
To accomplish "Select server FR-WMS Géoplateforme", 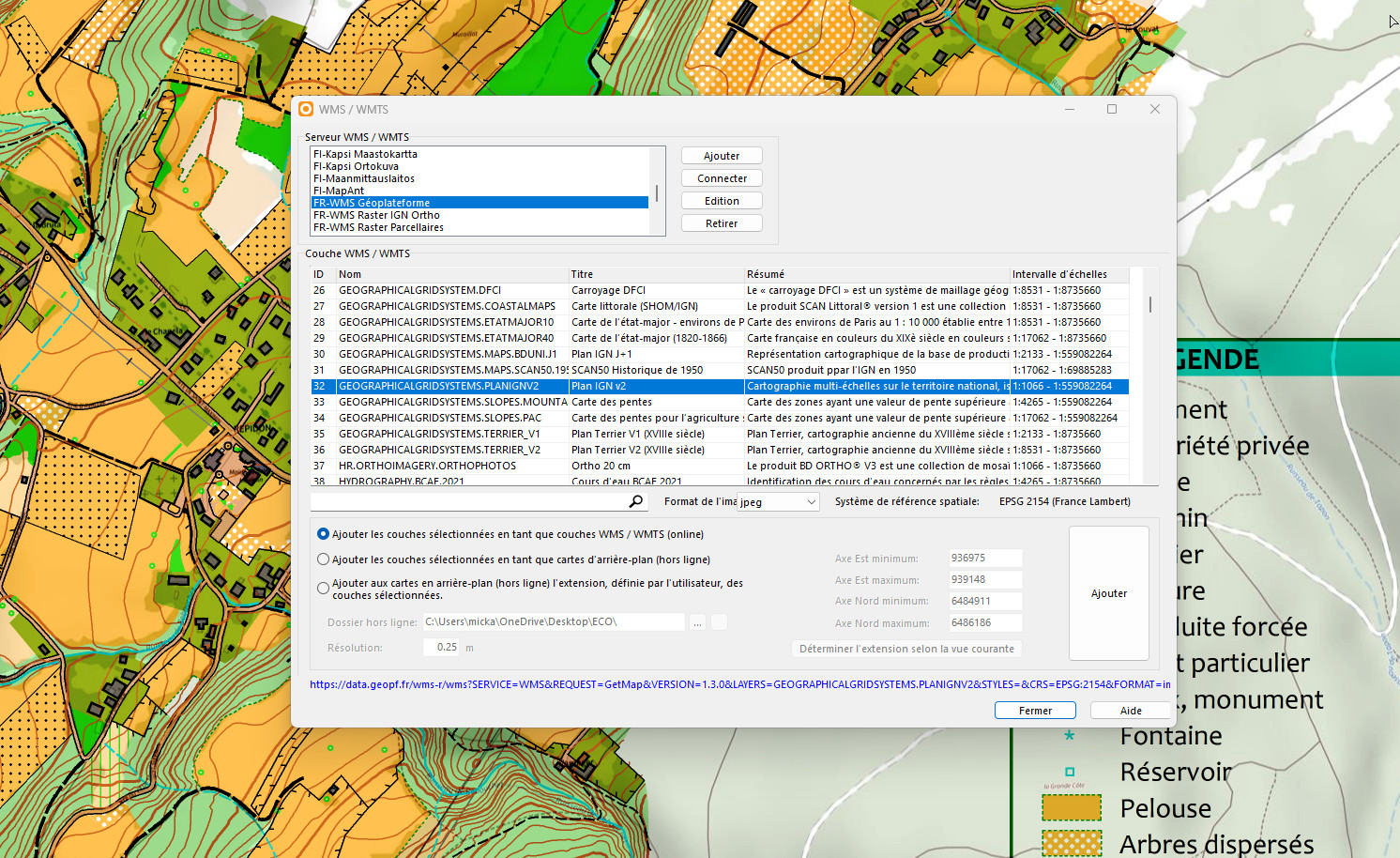I will 479,203.
